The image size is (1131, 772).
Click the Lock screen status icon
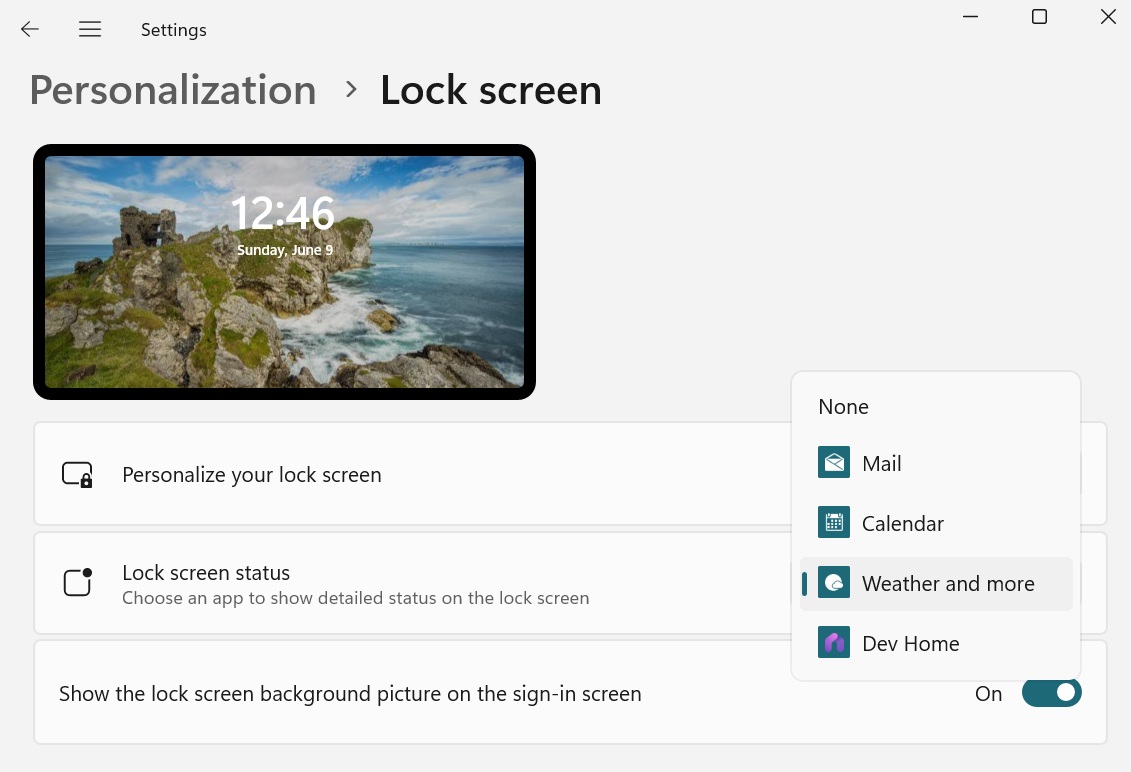point(77,582)
